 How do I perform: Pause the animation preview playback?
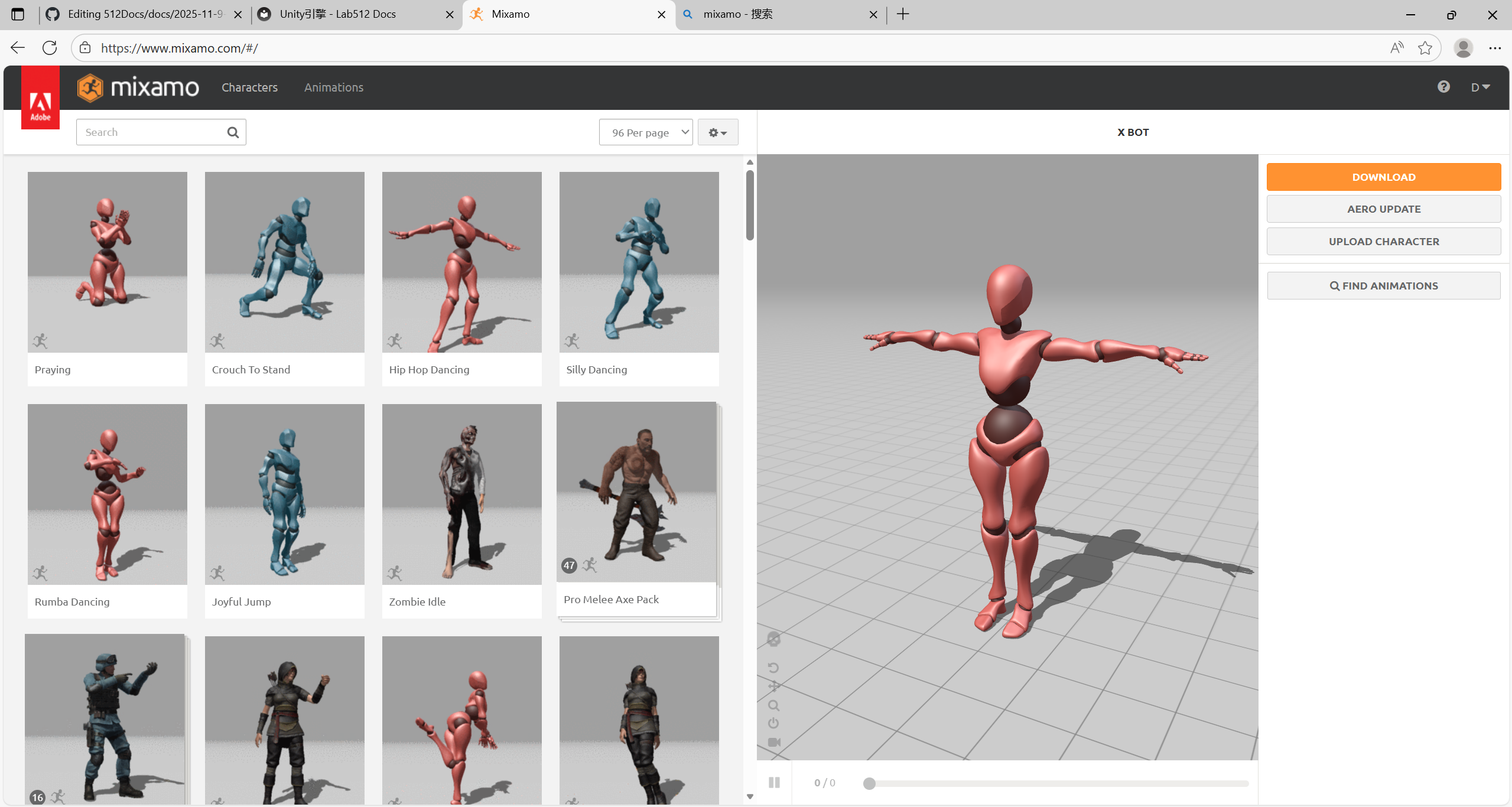pos(774,782)
